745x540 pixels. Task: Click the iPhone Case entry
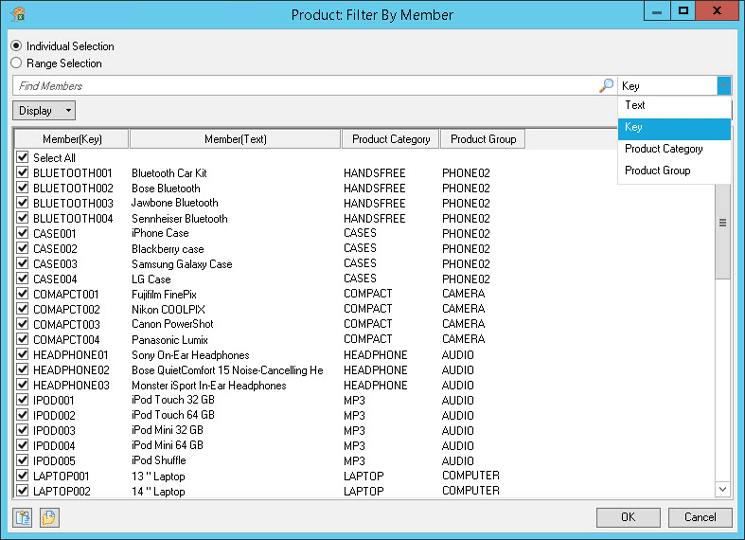pos(160,233)
